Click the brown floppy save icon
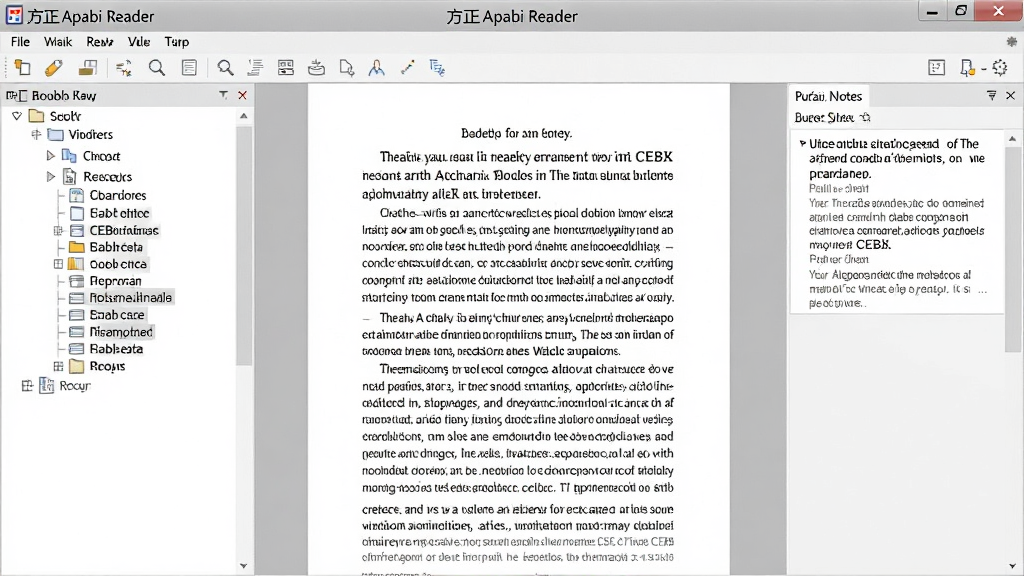Viewport: 1024px width, 576px height. tap(88, 68)
